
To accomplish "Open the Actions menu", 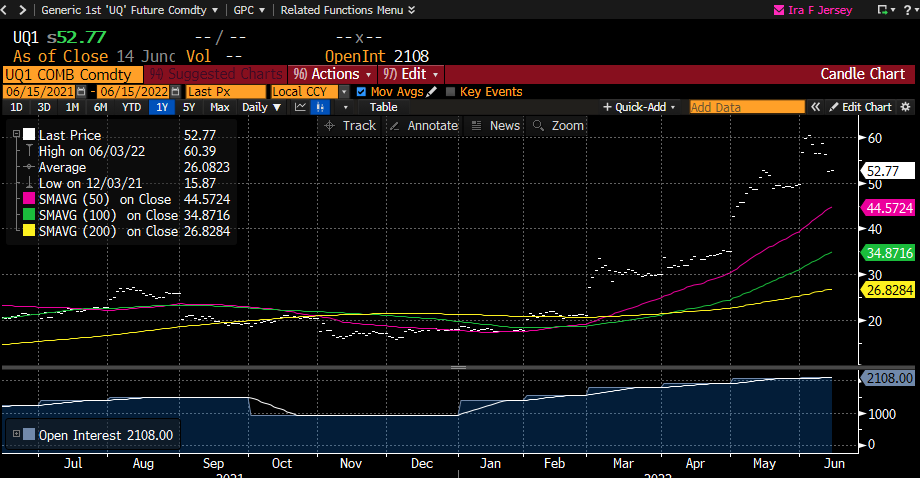I will click(333, 74).
